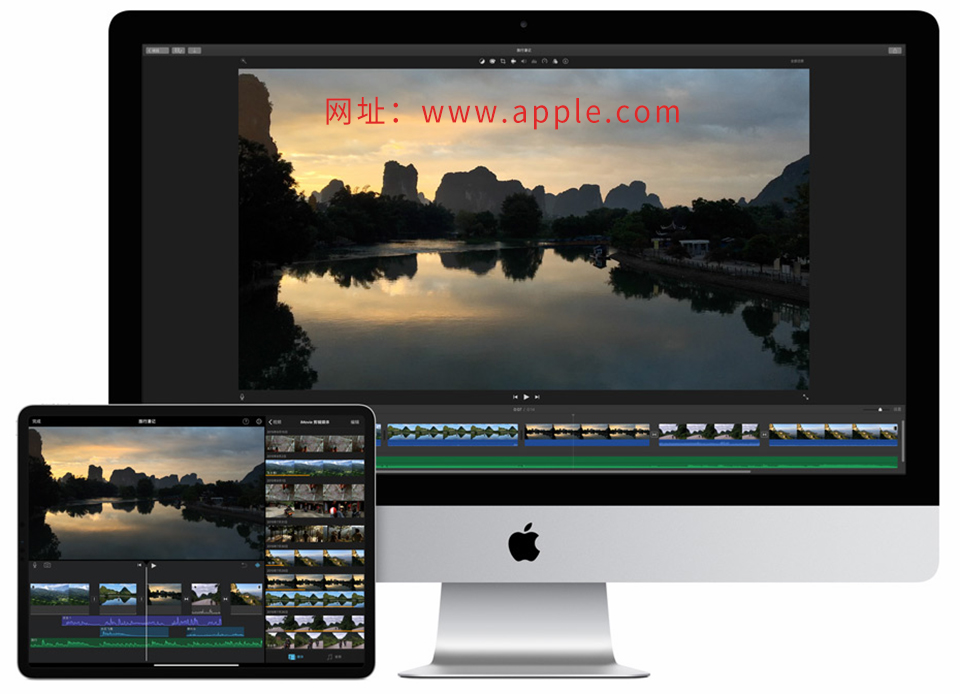Click the second toolbar button next to projects back button
This screenshot has width=960, height=694.
178,50
